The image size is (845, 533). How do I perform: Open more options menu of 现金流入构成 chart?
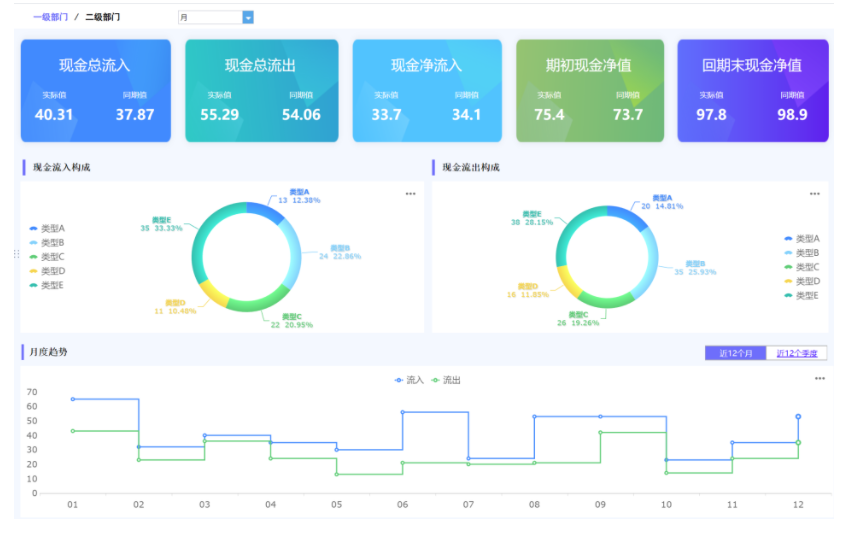(x=411, y=193)
